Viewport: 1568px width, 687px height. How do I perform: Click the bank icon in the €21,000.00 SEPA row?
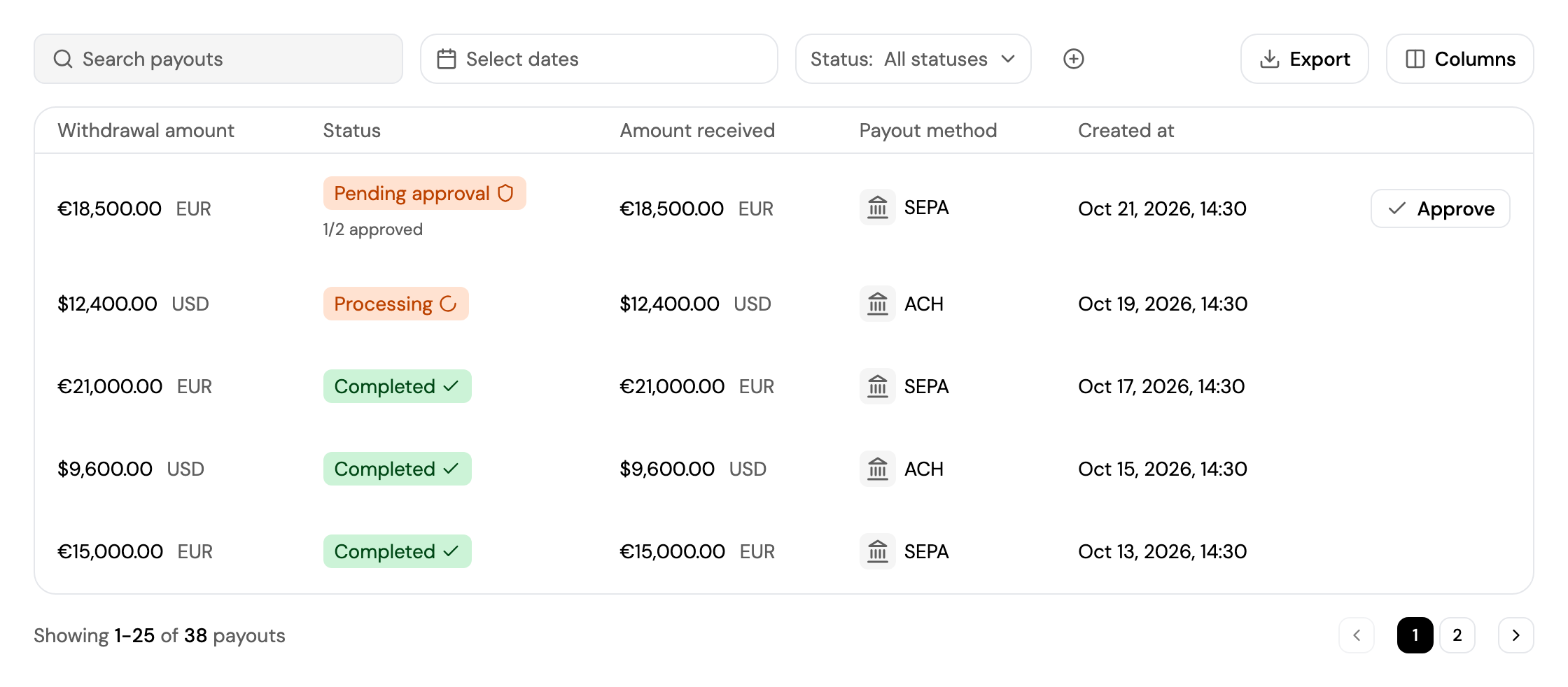[877, 386]
